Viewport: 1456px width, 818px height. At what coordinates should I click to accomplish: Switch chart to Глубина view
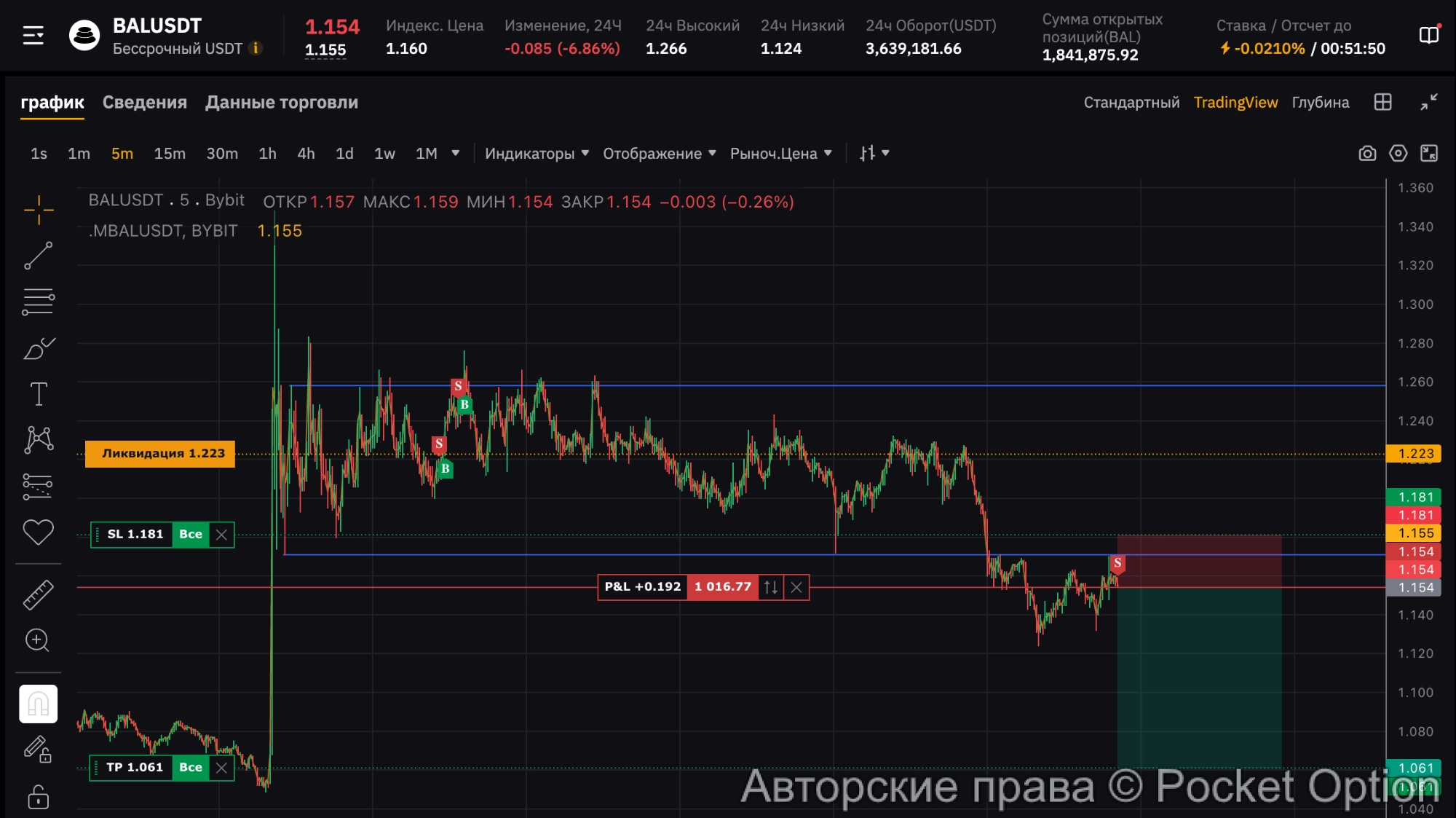(x=1320, y=102)
